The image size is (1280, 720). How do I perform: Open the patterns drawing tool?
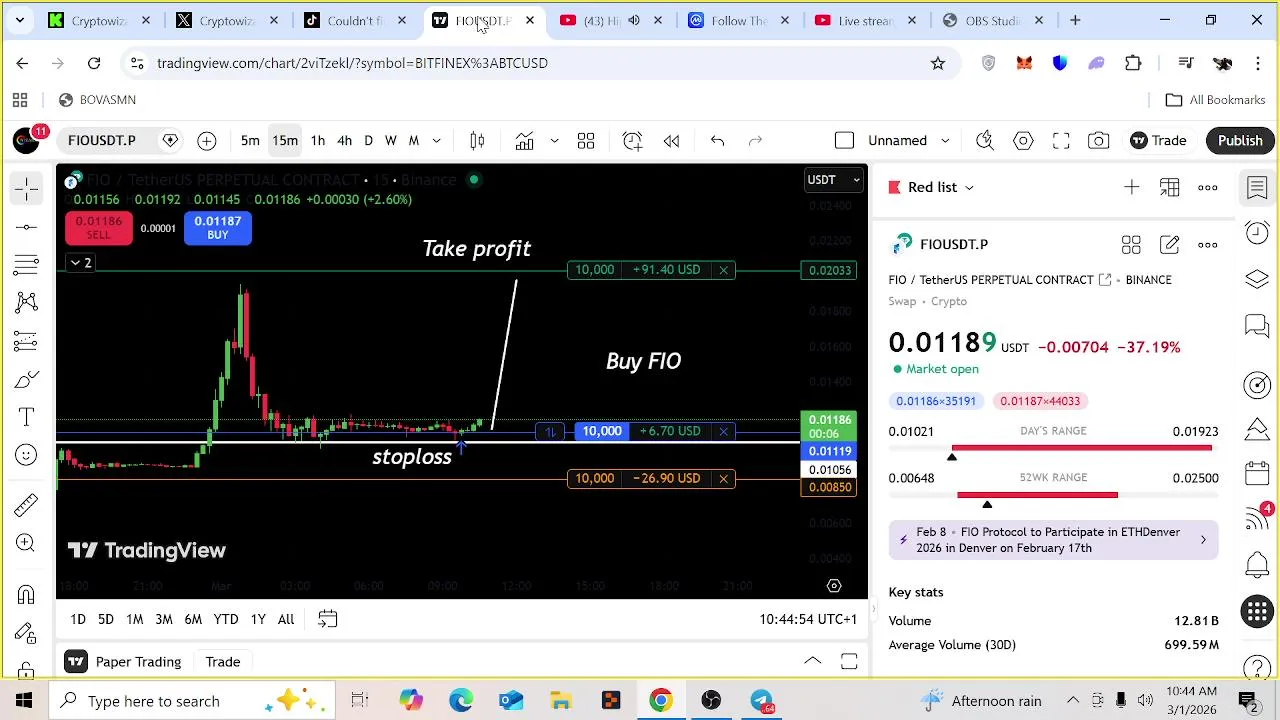tap(26, 303)
